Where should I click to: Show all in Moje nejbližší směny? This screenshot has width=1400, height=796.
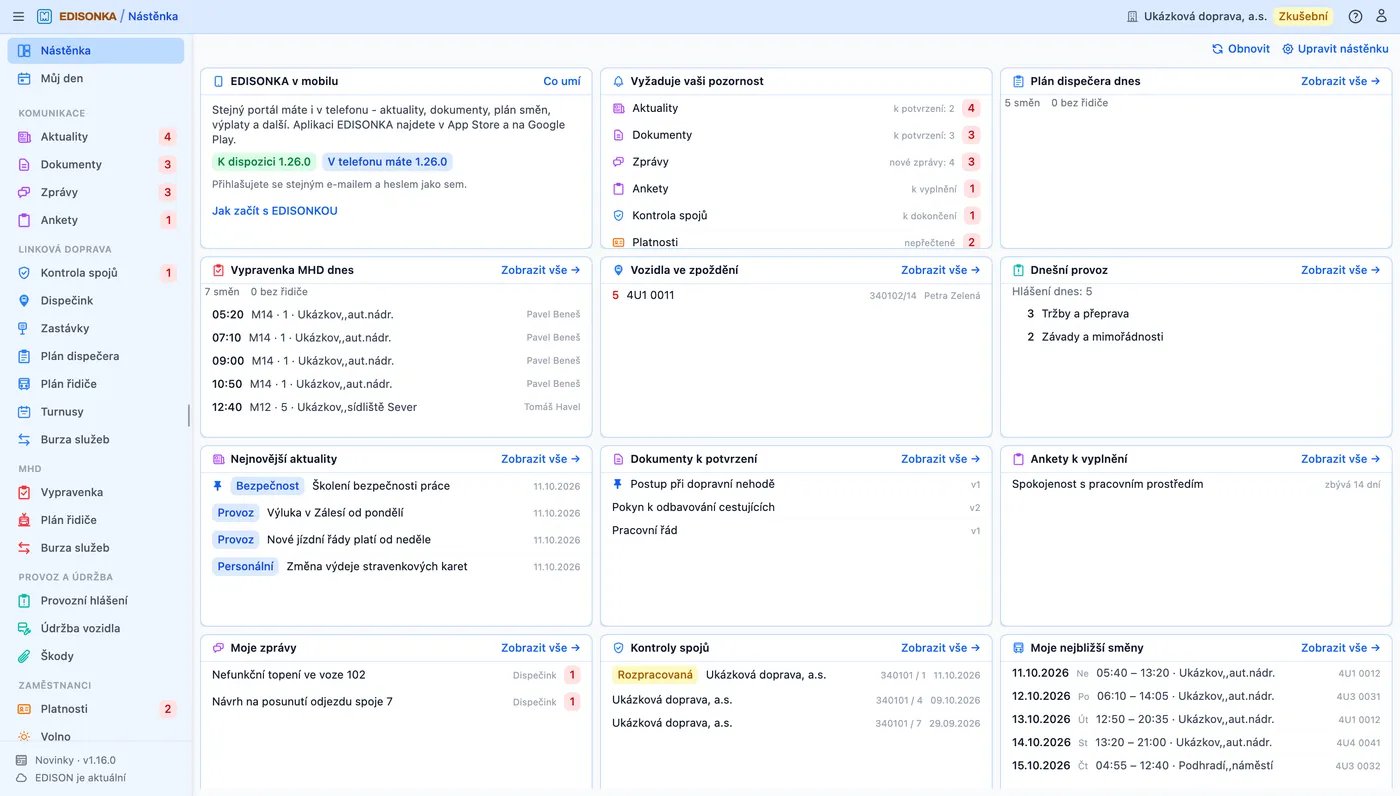point(1341,648)
